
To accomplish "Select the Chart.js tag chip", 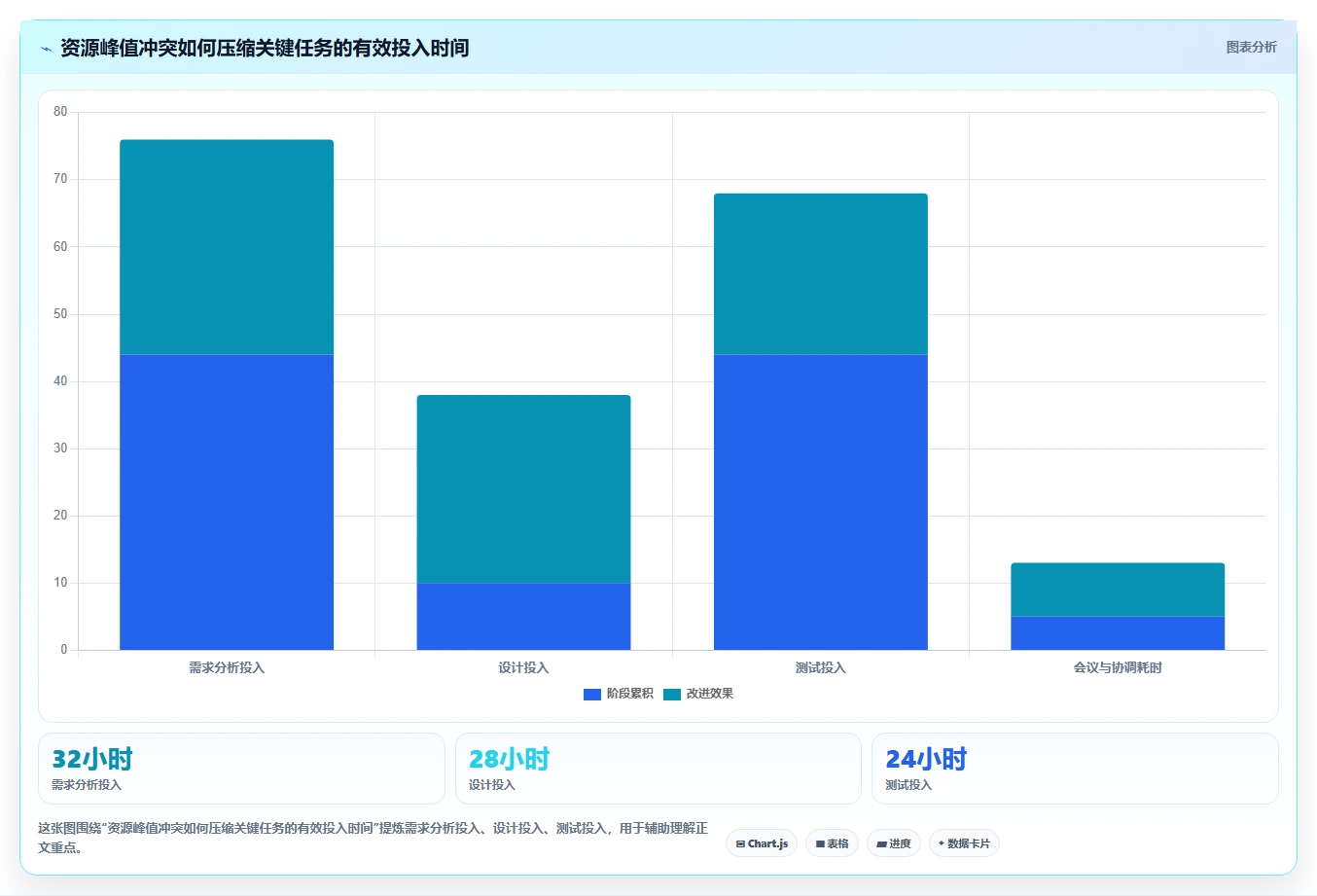I will pos(762,843).
